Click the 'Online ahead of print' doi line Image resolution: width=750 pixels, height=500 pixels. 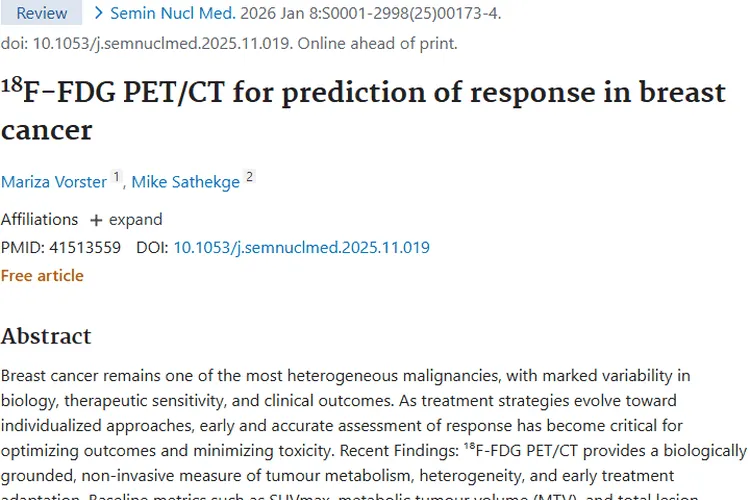228,43
